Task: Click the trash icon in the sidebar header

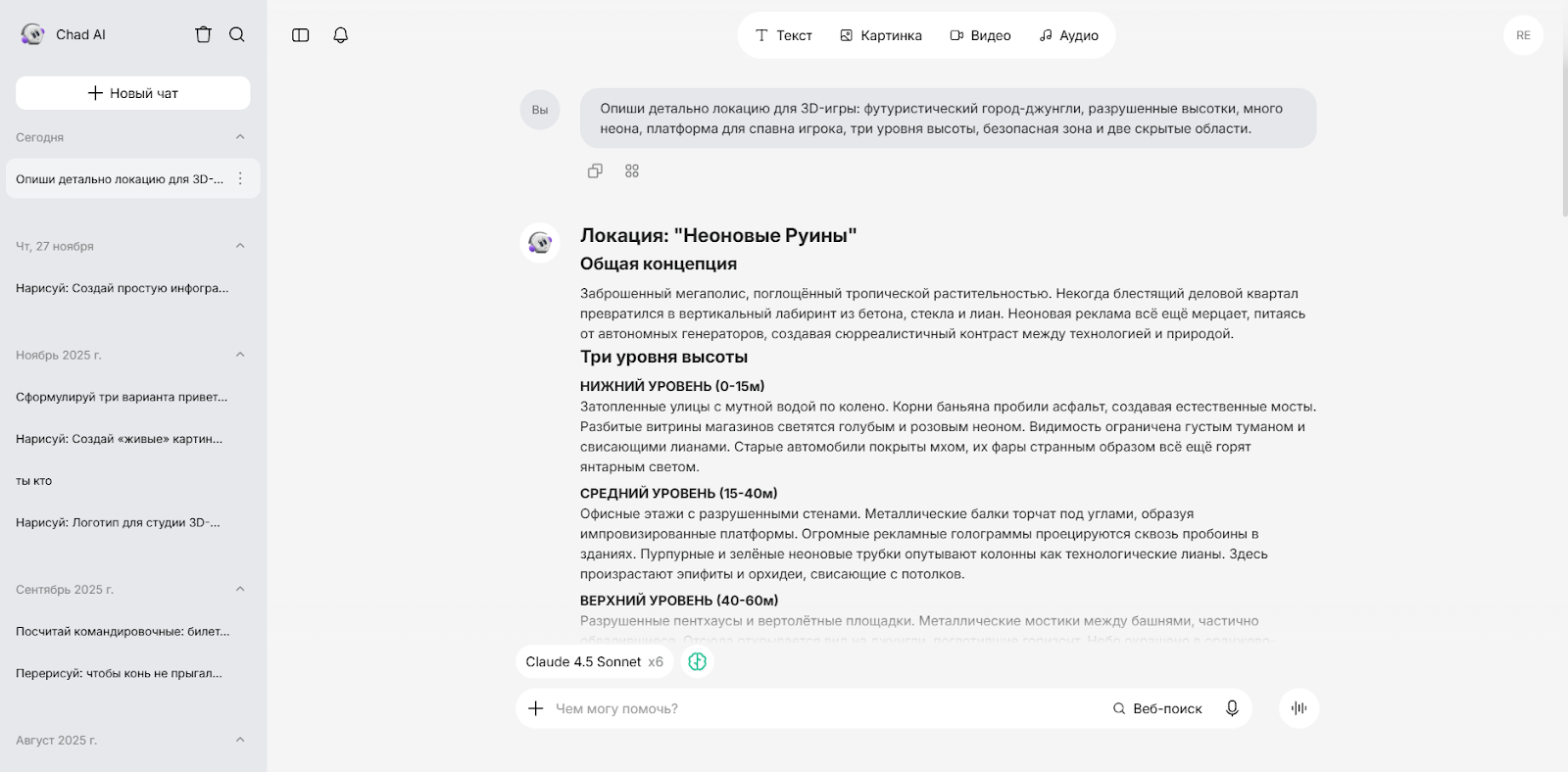Action: [x=204, y=34]
